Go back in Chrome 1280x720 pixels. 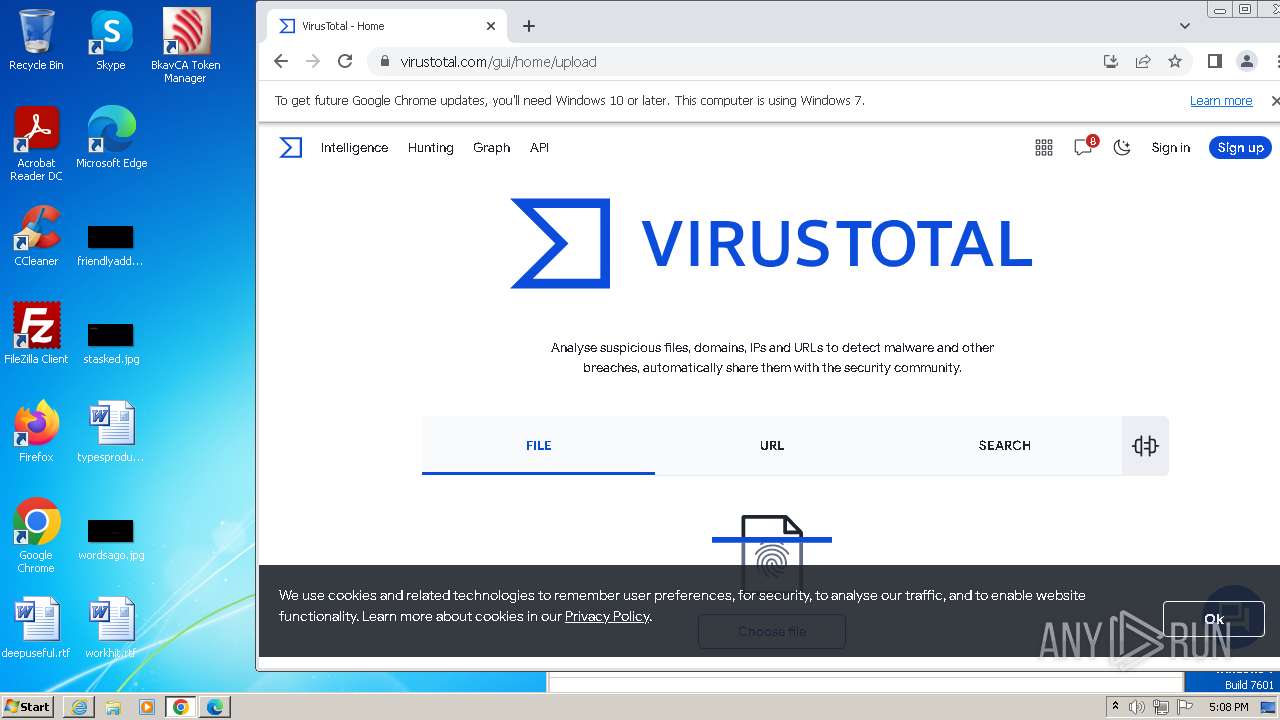(x=281, y=61)
